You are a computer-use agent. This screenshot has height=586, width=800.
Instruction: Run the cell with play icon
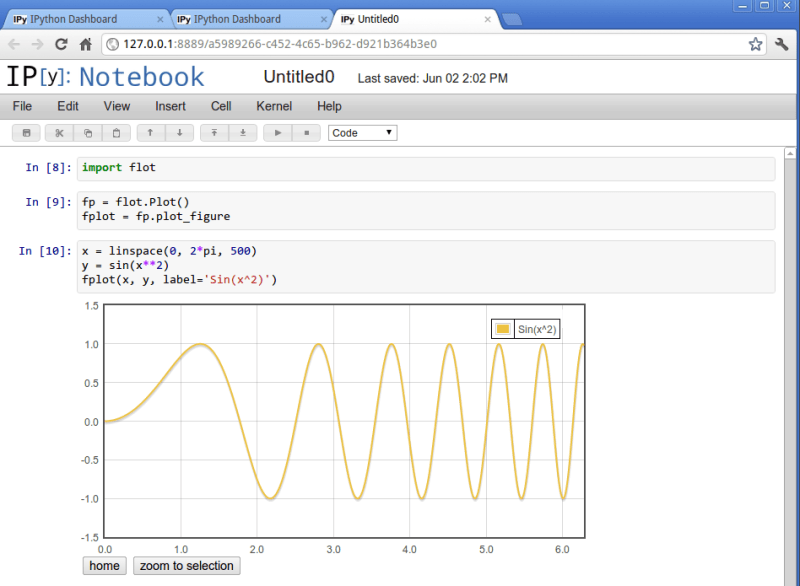pos(278,133)
